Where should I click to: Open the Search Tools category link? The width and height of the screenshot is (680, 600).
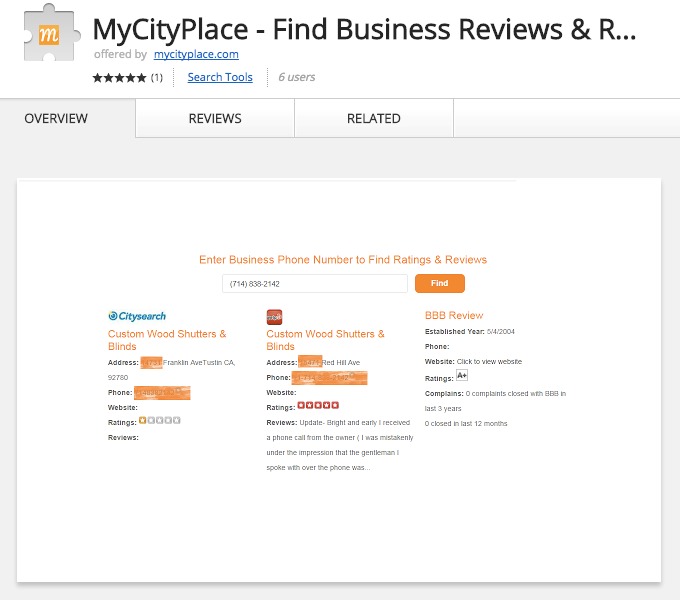tap(220, 77)
